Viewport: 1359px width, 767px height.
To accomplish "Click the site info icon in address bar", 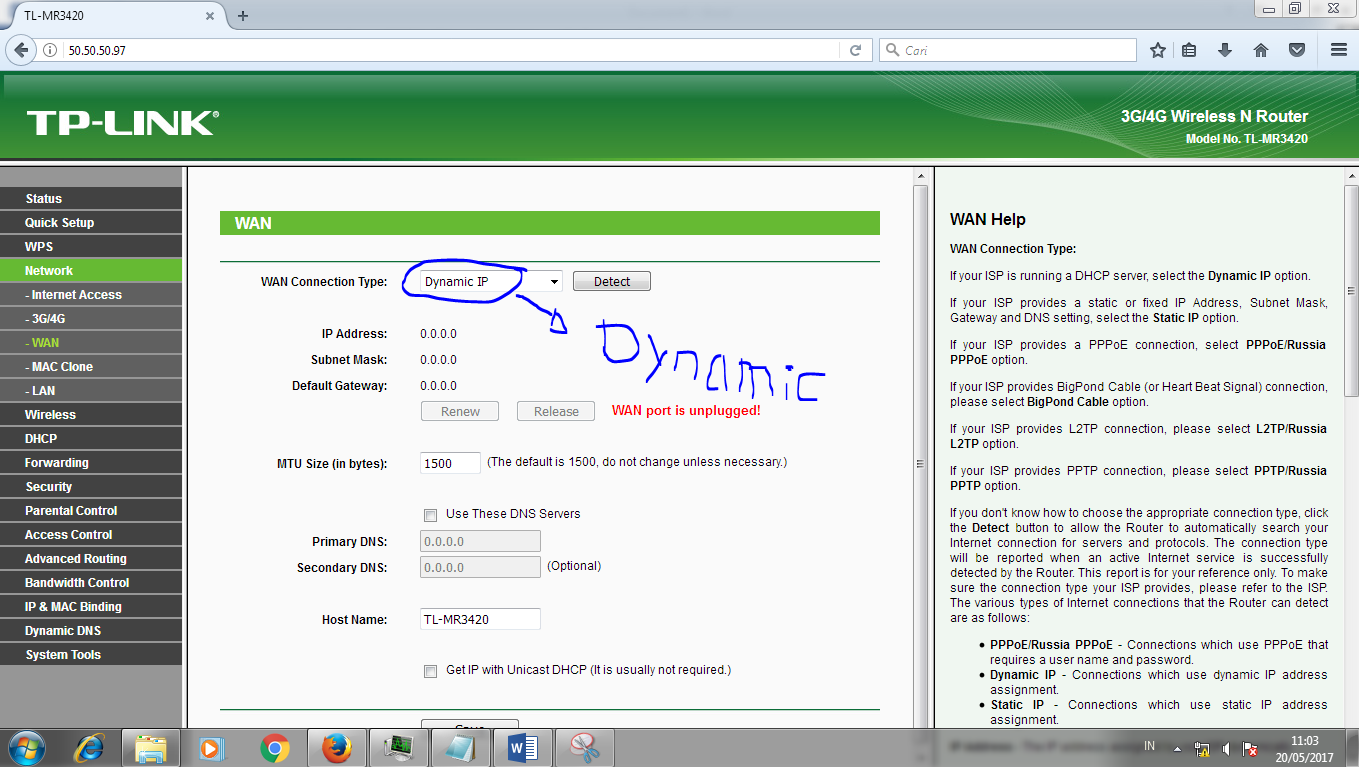I will point(50,50).
